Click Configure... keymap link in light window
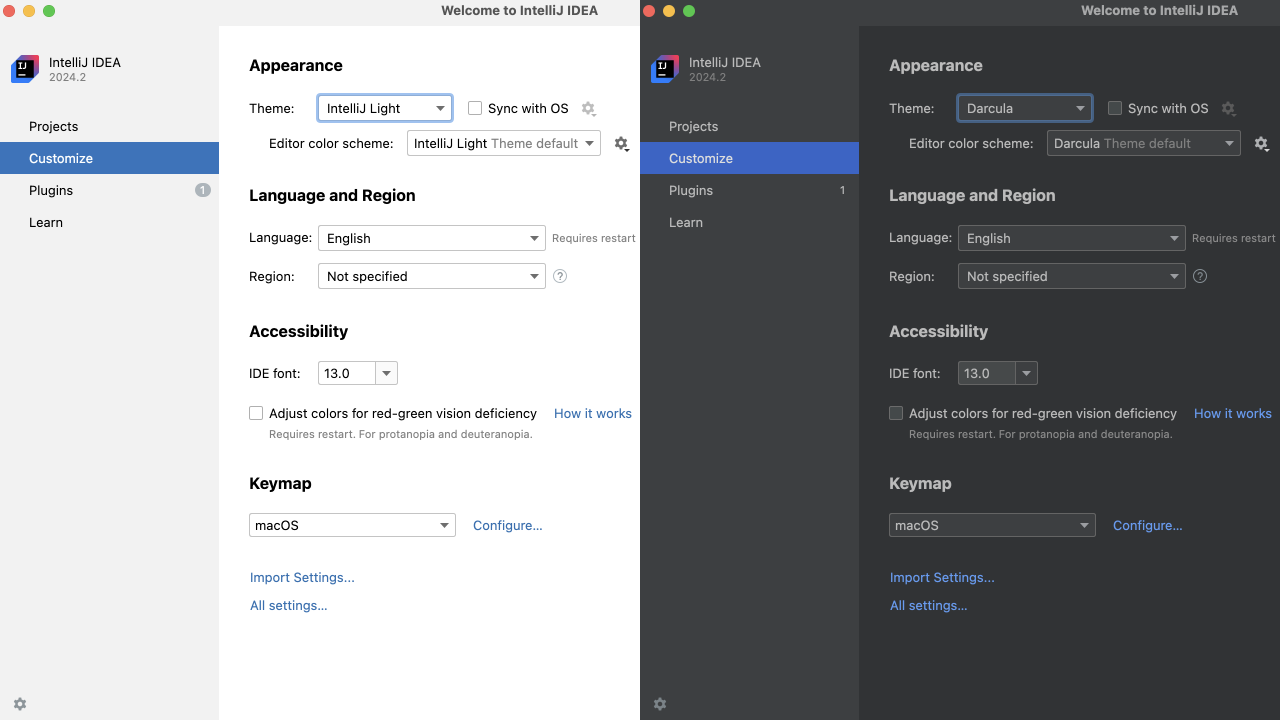Screen dimensions: 1280x720 click(x=508, y=525)
